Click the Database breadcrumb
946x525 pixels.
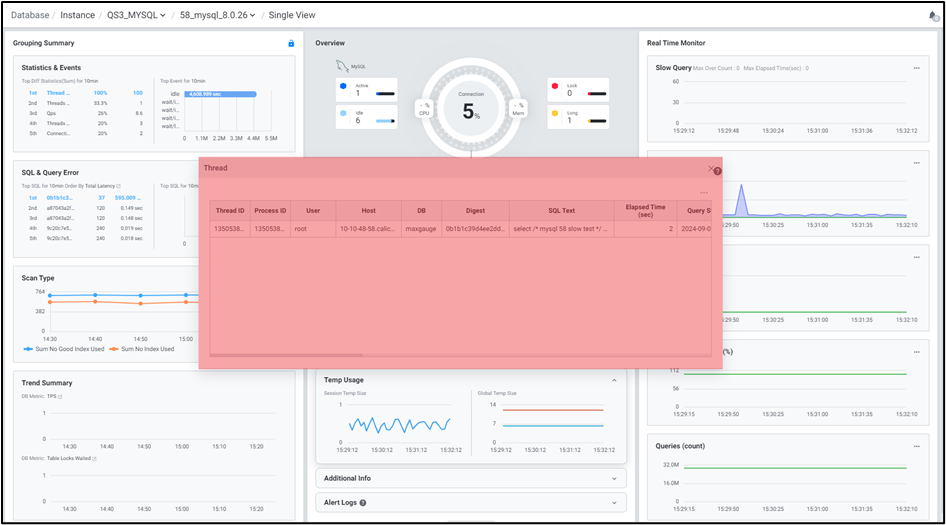tap(31, 16)
